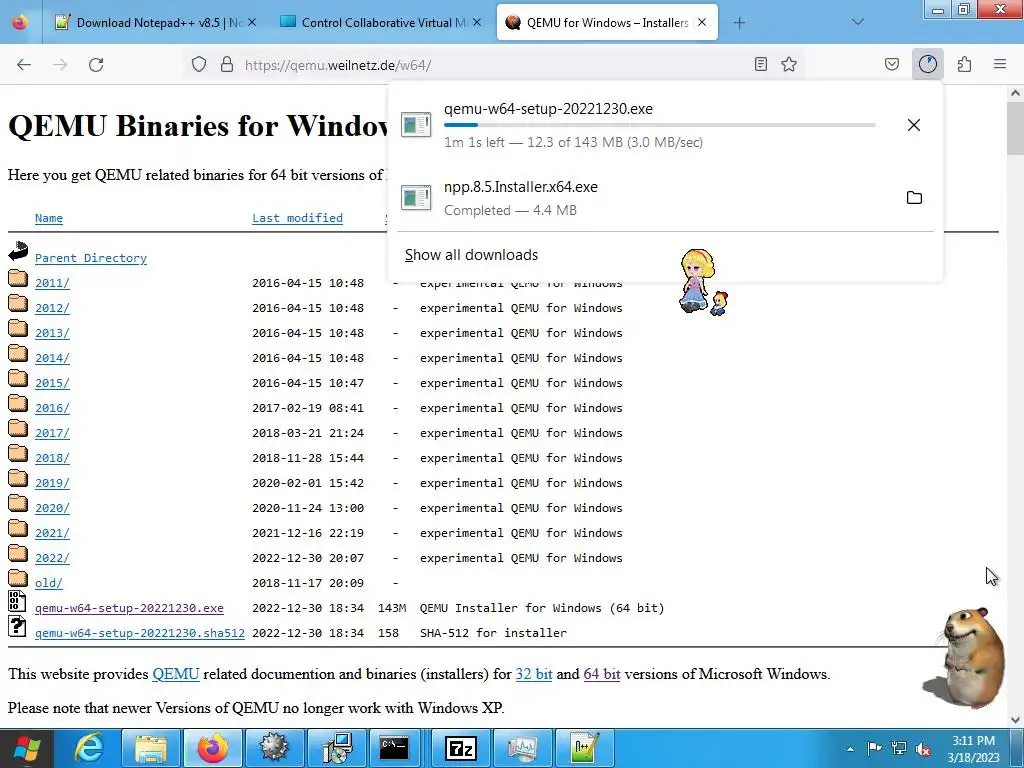The width and height of the screenshot is (1024, 768).
Task: Open the 2016/ folder link
Action: click(52, 408)
